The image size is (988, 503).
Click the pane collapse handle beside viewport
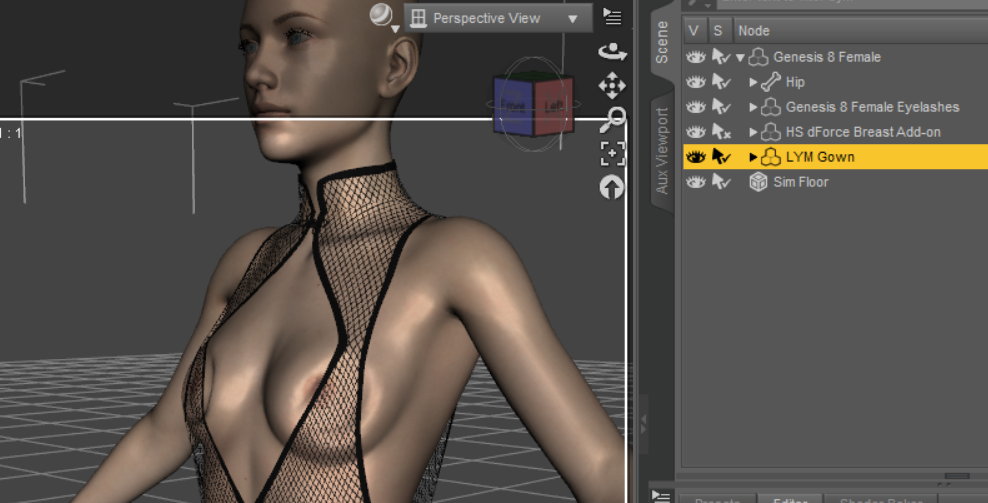click(x=643, y=424)
